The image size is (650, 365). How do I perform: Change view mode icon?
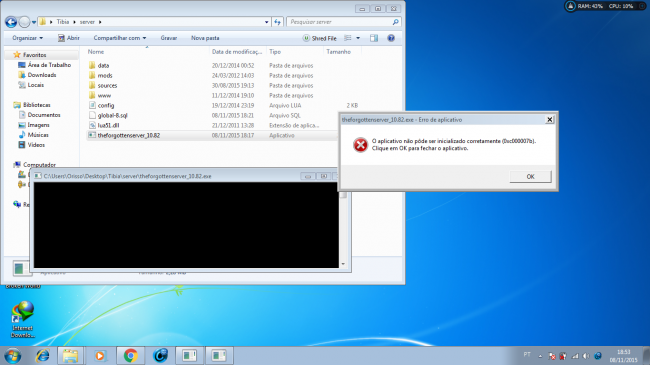[348, 38]
